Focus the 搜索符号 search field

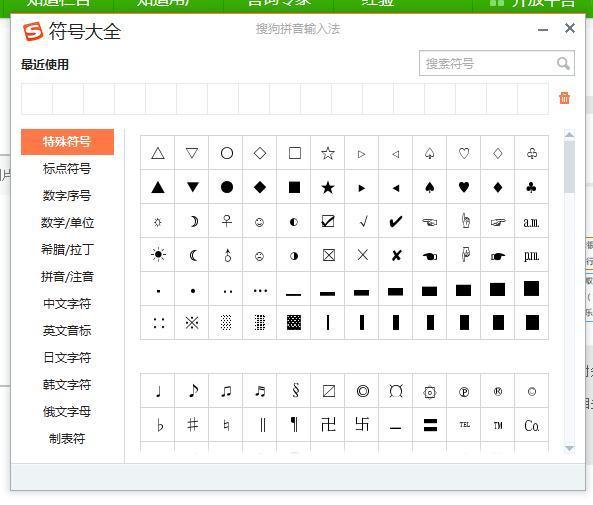pos(497,63)
